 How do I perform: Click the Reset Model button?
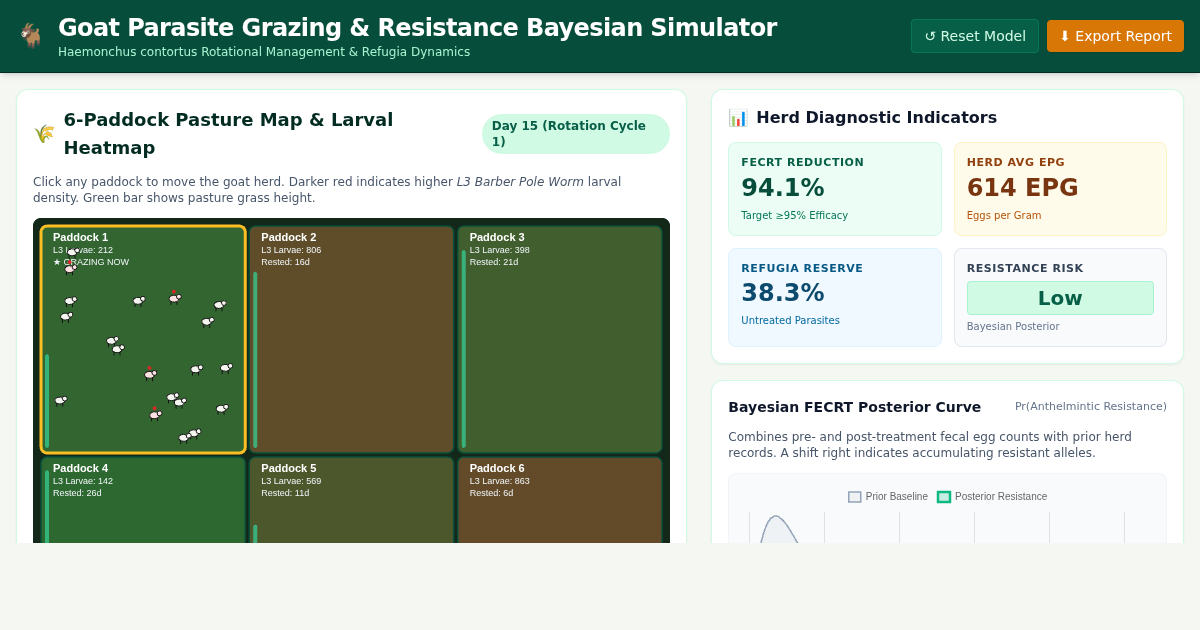(x=974, y=36)
